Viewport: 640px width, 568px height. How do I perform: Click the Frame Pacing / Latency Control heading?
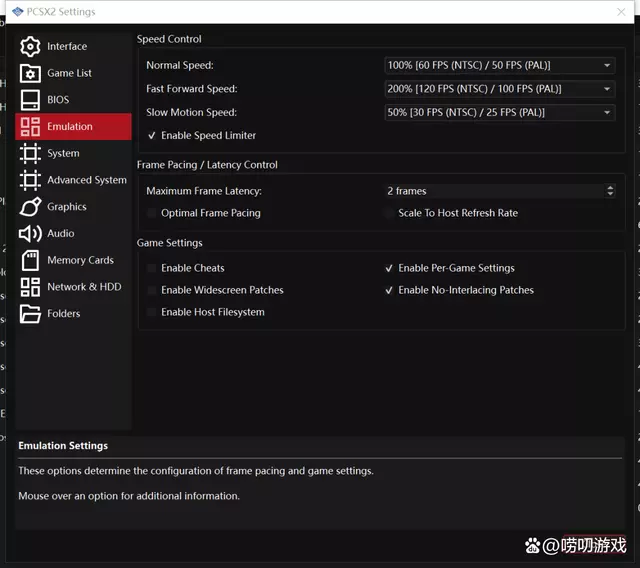pos(207,165)
